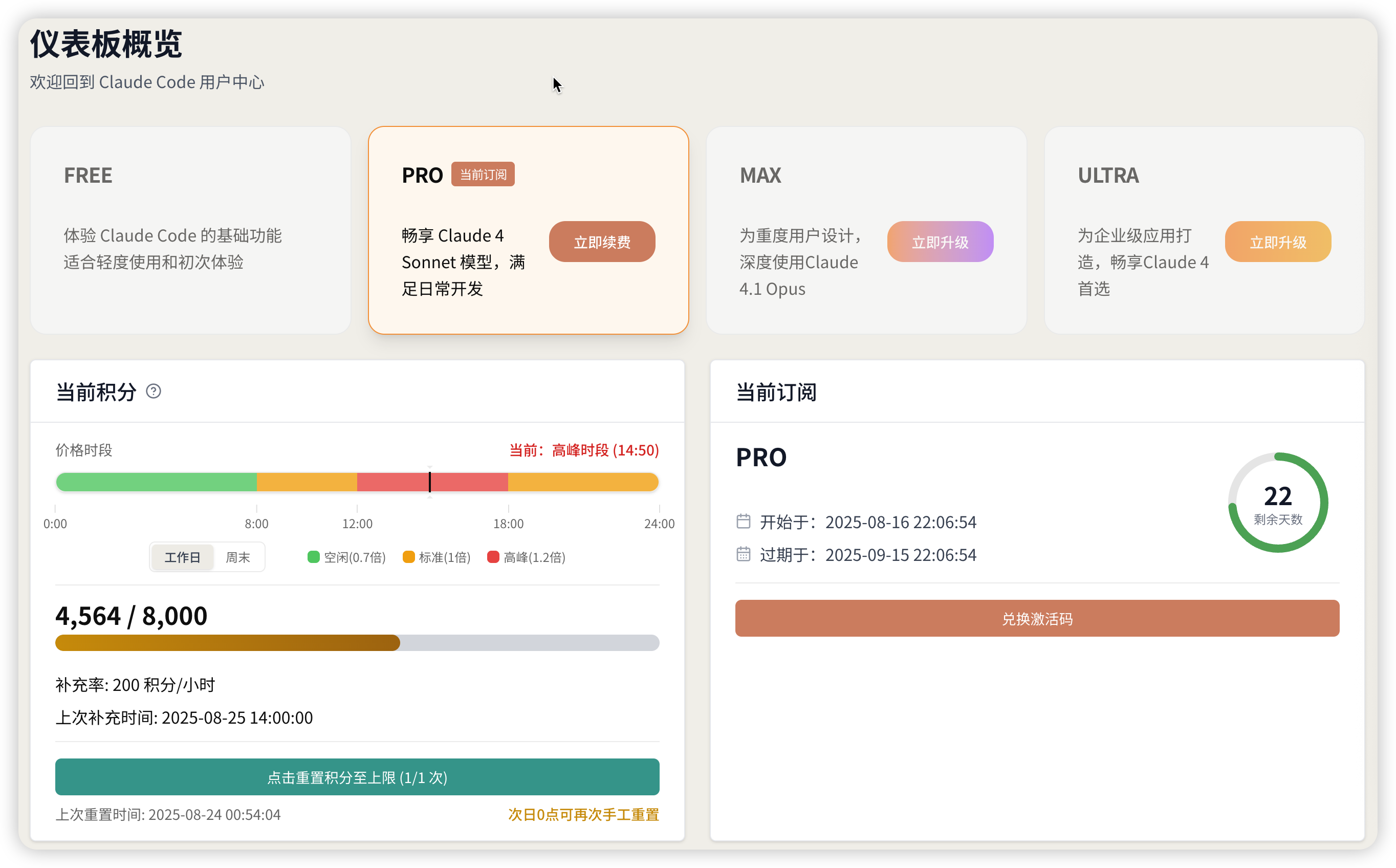
Task: Click the green 空闲(0.7倍) legend swatch
Action: point(313,557)
